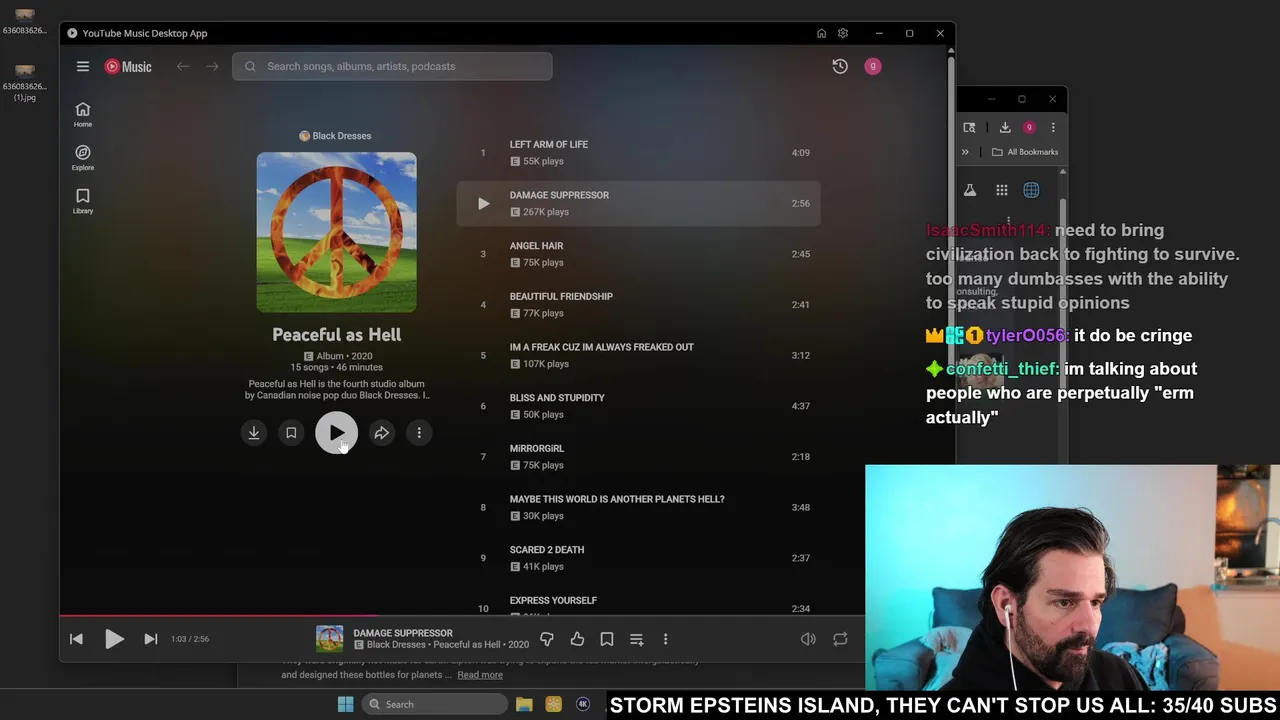Click the flask labs icon in browser
This screenshot has height=720, width=1280.
(x=969, y=190)
